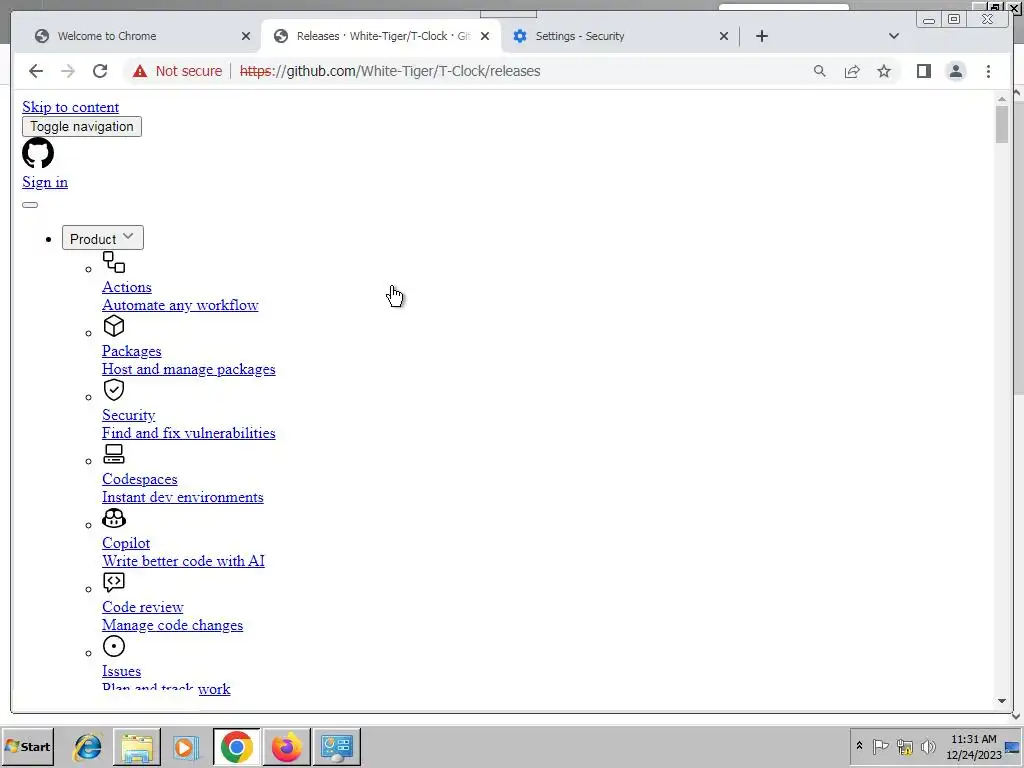
Task: Share this page via the share icon
Action: click(852, 71)
